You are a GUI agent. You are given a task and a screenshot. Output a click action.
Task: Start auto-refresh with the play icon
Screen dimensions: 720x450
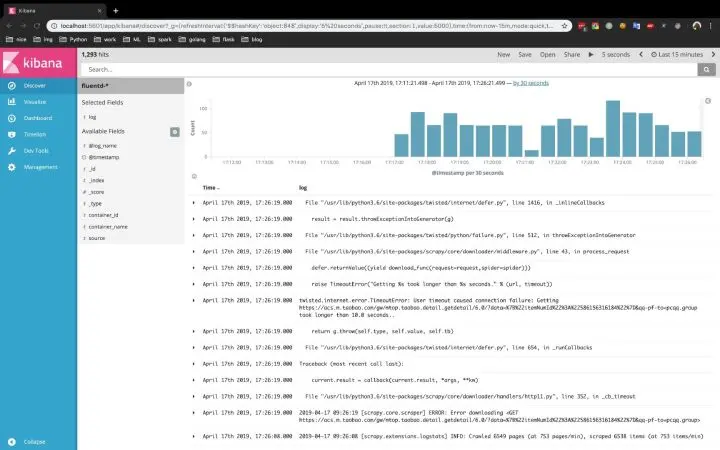point(591,54)
